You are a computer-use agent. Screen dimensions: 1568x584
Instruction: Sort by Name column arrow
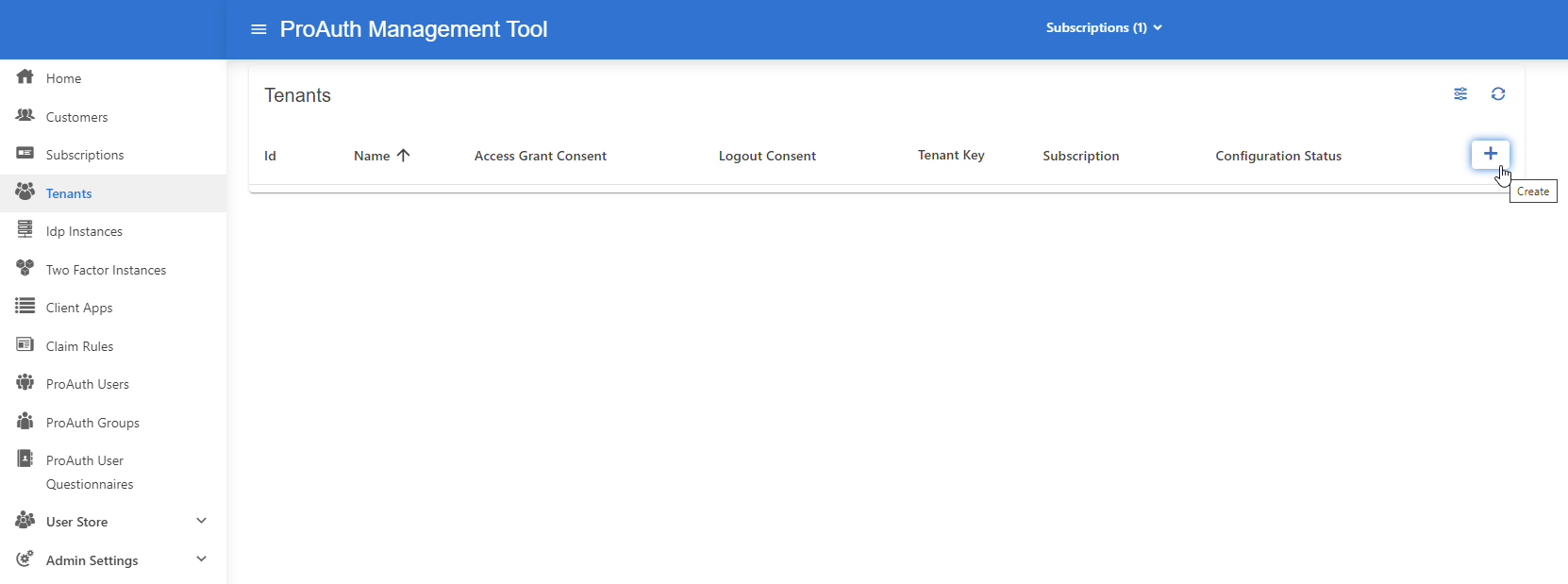tap(404, 156)
